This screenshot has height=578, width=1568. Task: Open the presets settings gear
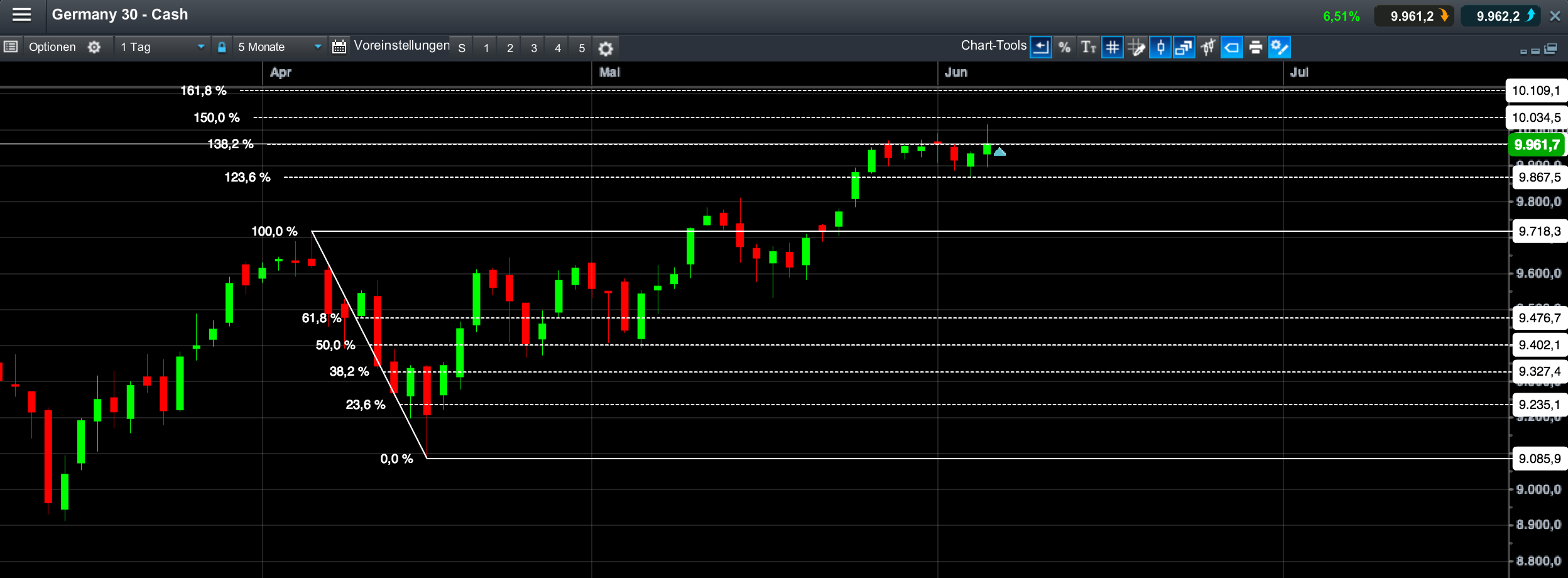(606, 48)
